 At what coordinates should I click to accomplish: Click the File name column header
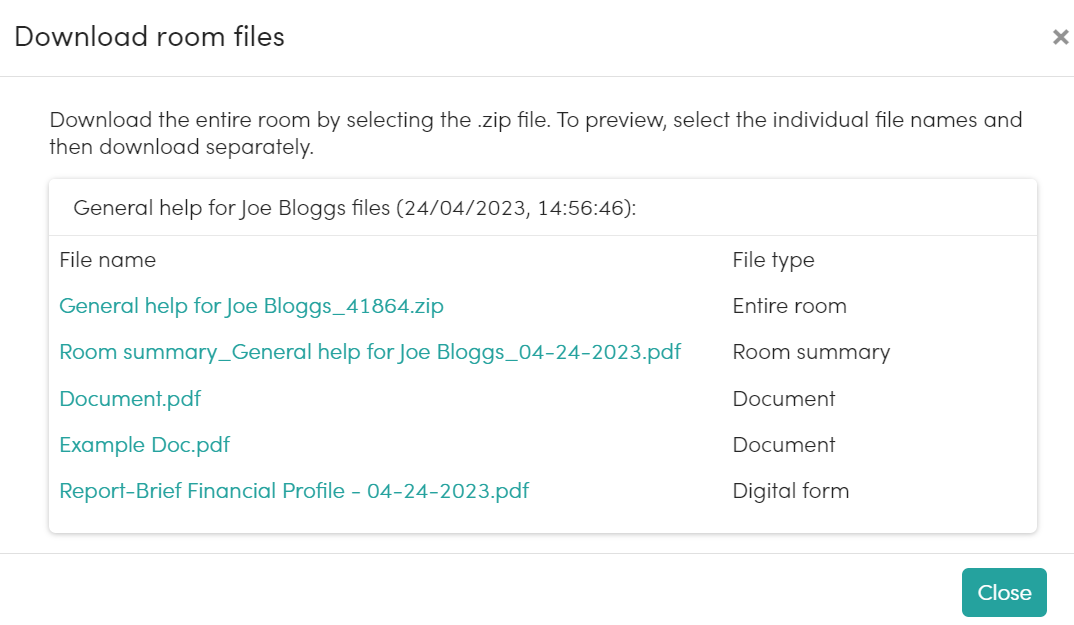[x=108, y=260]
